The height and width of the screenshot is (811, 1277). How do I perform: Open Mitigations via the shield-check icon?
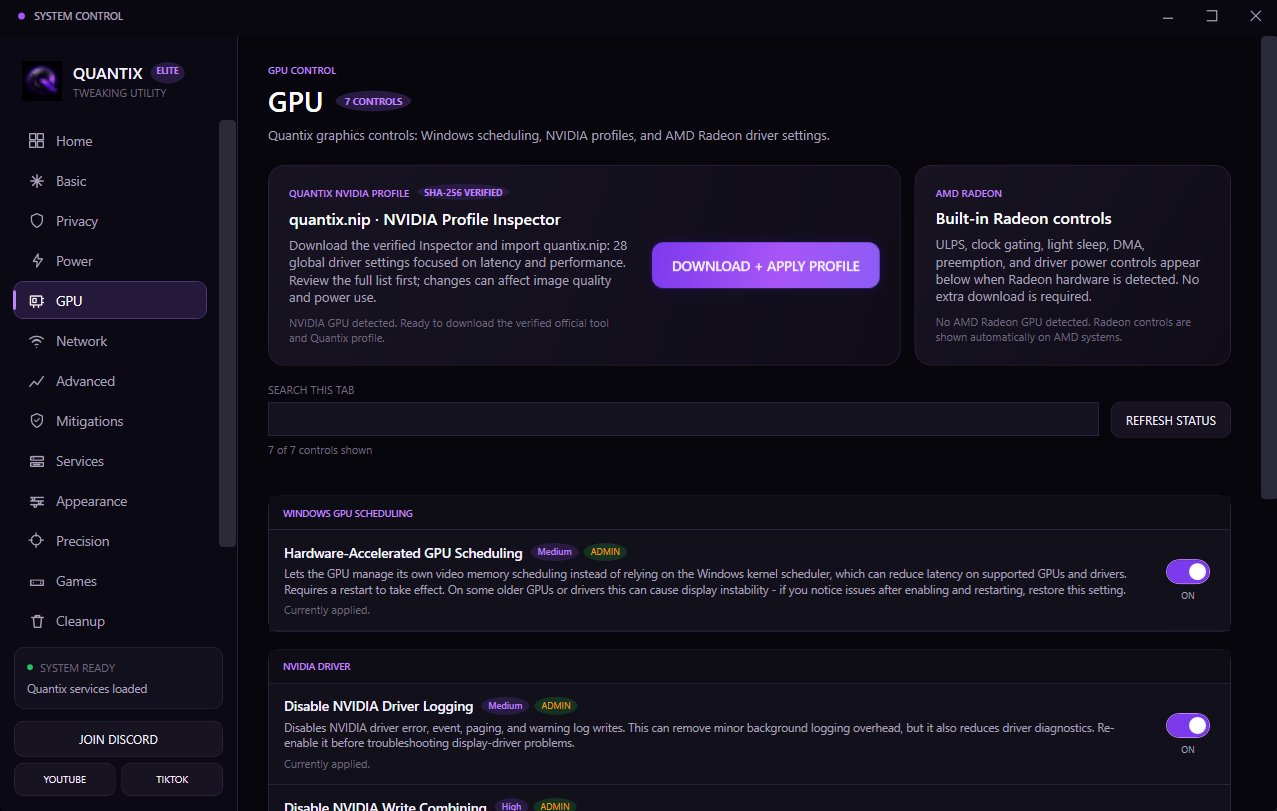(37, 421)
